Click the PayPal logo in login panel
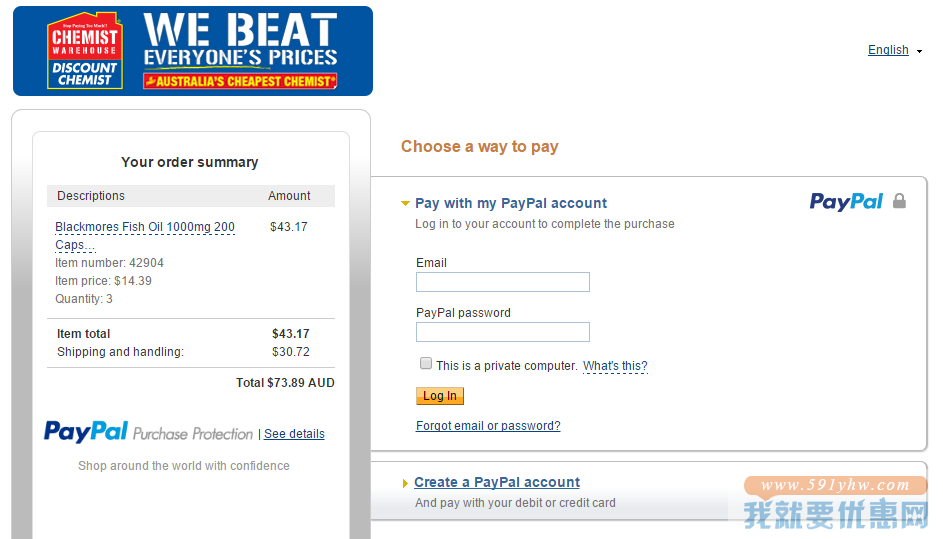This screenshot has height=539, width=943. [846, 202]
